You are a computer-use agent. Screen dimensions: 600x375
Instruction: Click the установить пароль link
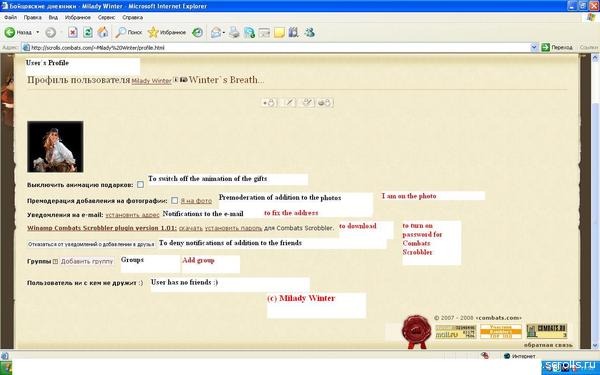[x=233, y=228]
